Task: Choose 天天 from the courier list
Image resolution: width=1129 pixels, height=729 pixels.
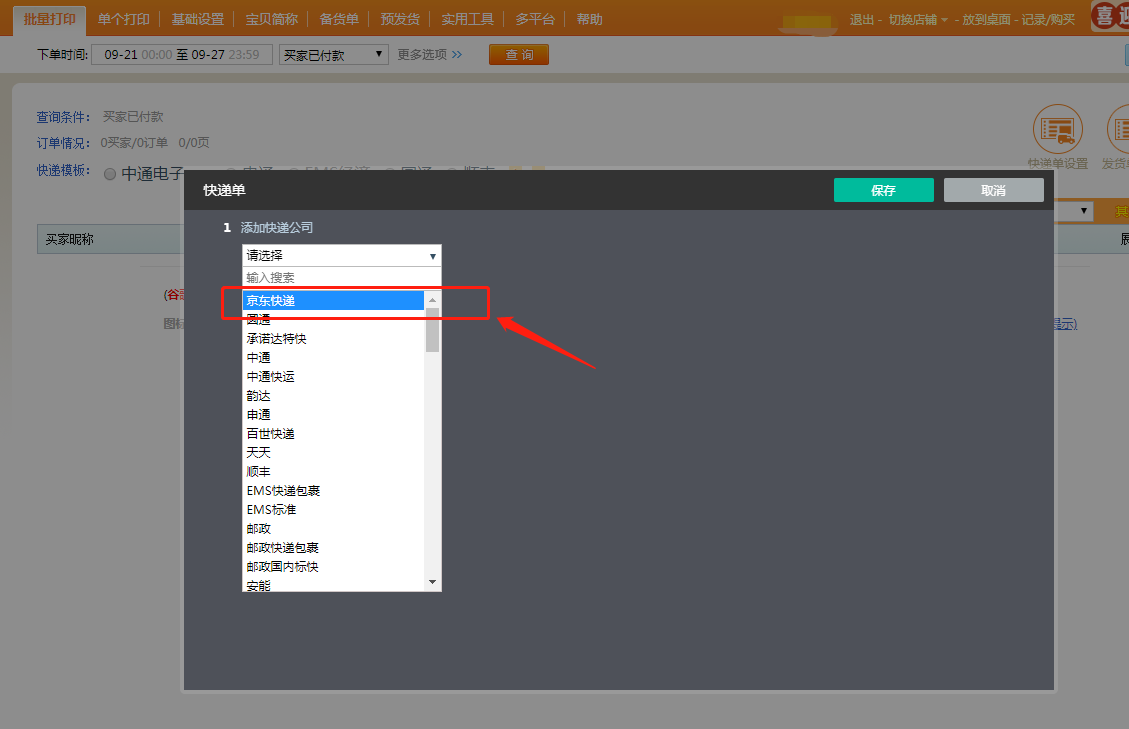Action: click(333, 452)
